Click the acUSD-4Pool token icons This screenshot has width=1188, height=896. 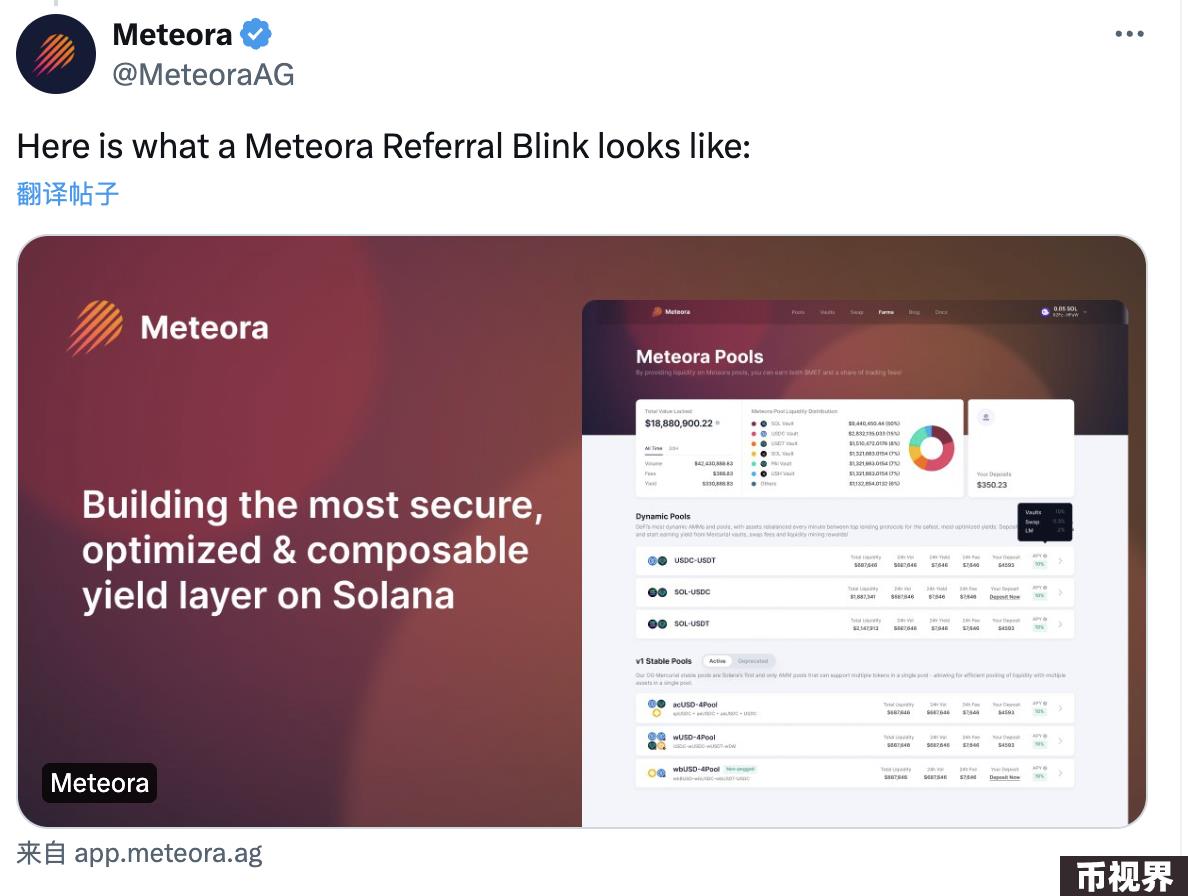[x=656, y=707]
